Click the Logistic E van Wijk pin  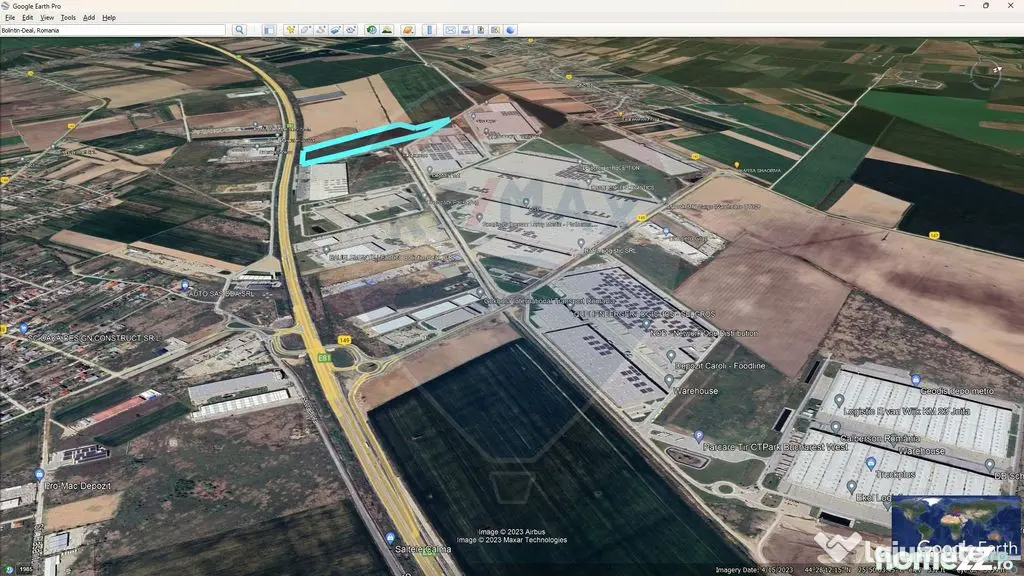tap(839, 400)
